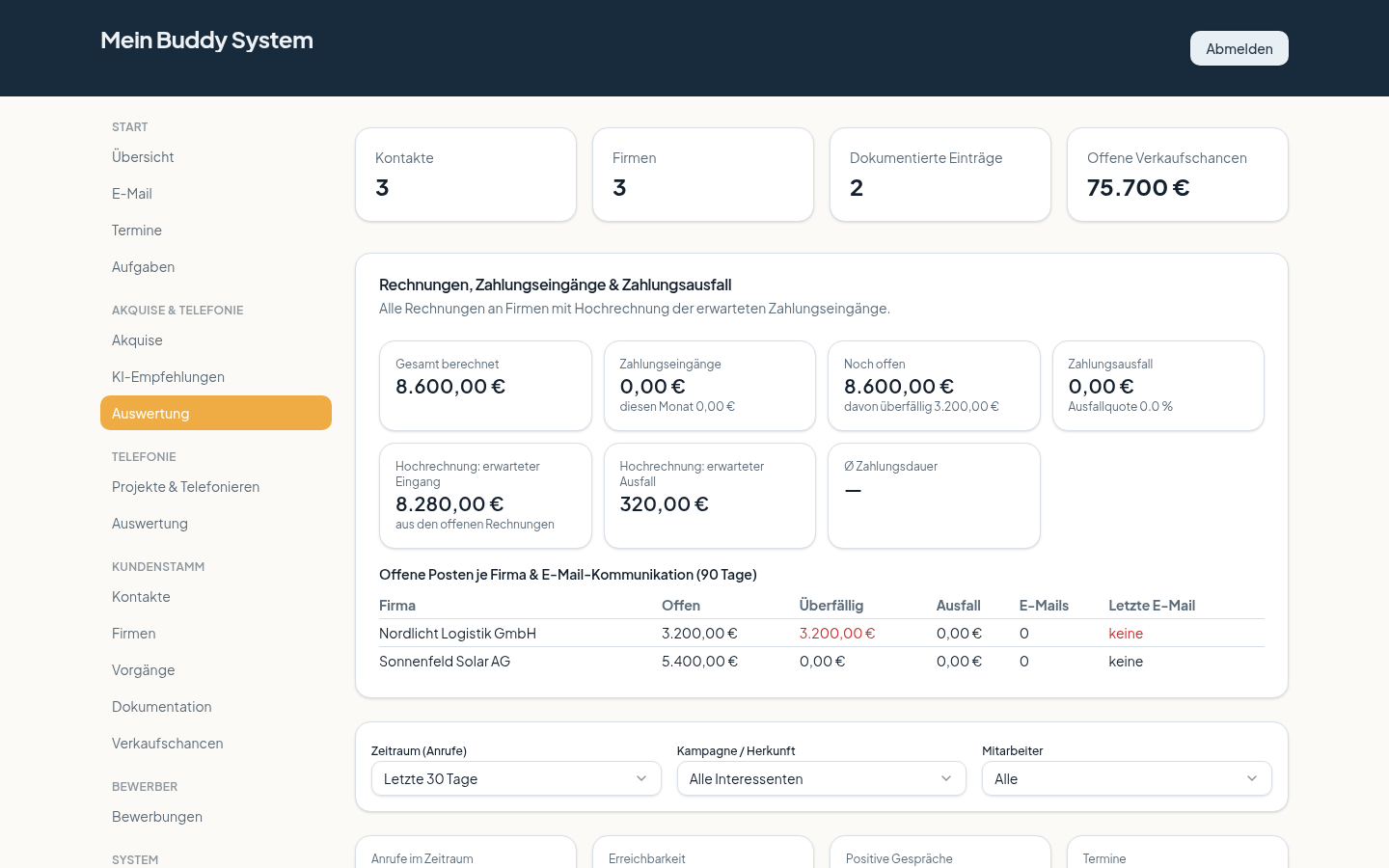Open Aufgaben in the sidebar
The image size is (1389, 868).
click(x=216, y=266)
